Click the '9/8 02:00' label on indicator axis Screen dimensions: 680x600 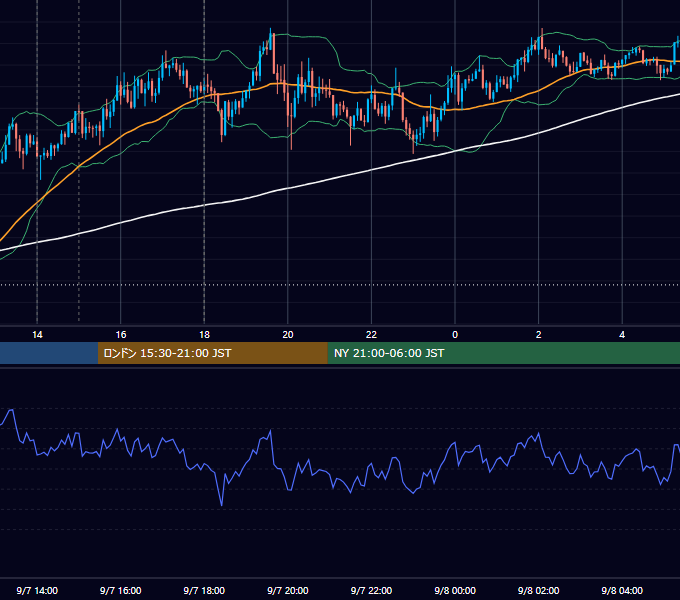tap(539, 590)
